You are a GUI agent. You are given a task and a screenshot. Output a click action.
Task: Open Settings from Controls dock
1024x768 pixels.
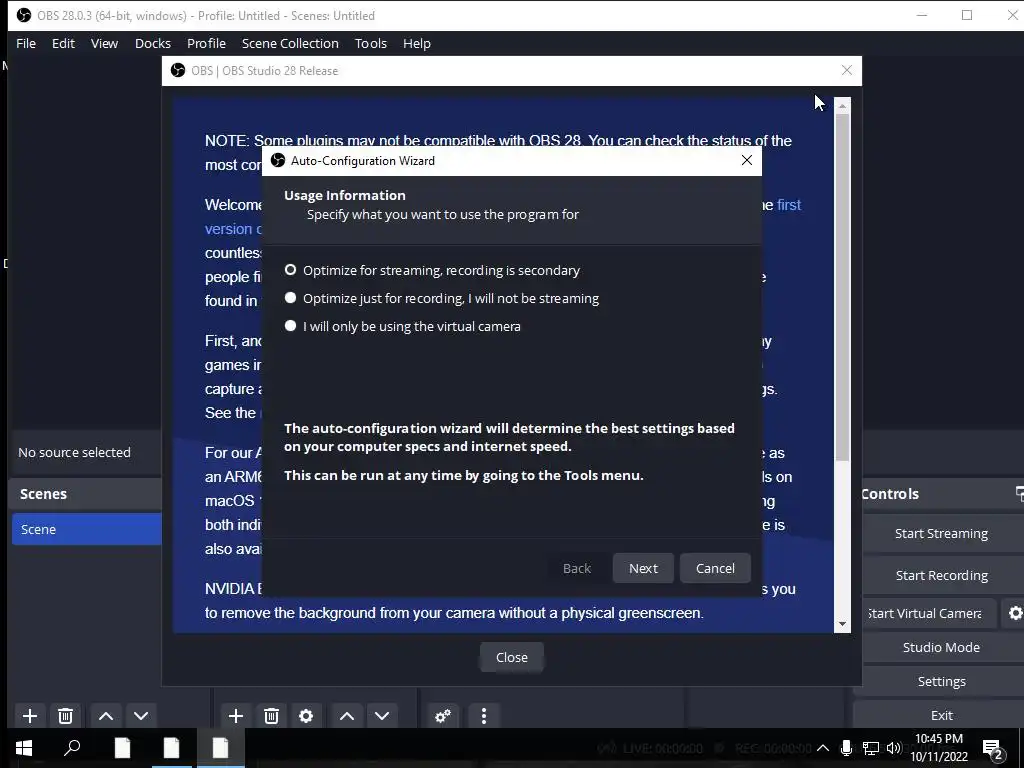point(941,681)
